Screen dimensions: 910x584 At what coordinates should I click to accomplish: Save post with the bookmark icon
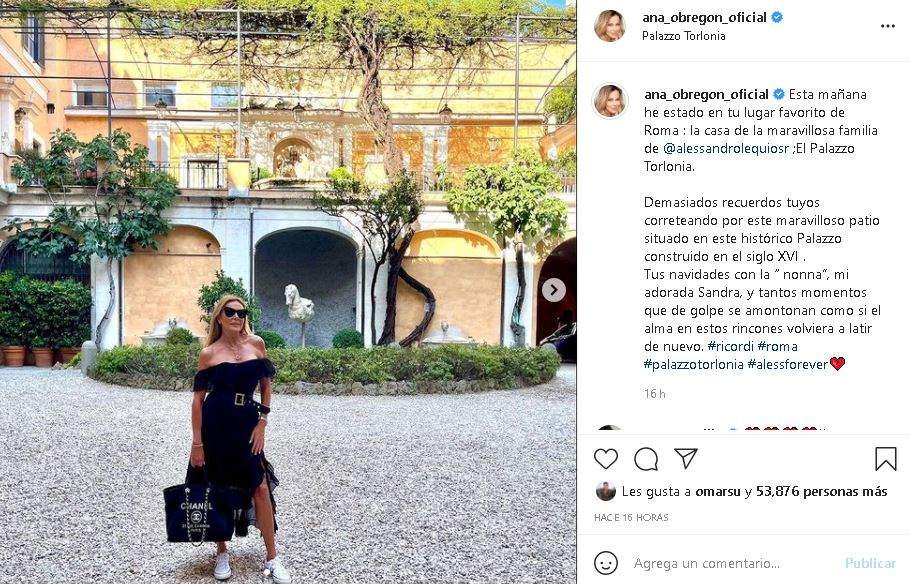886,459
